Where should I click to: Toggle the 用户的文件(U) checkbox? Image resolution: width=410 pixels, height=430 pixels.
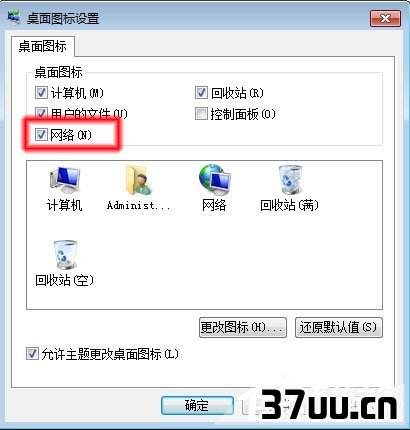tap(41, 114)
